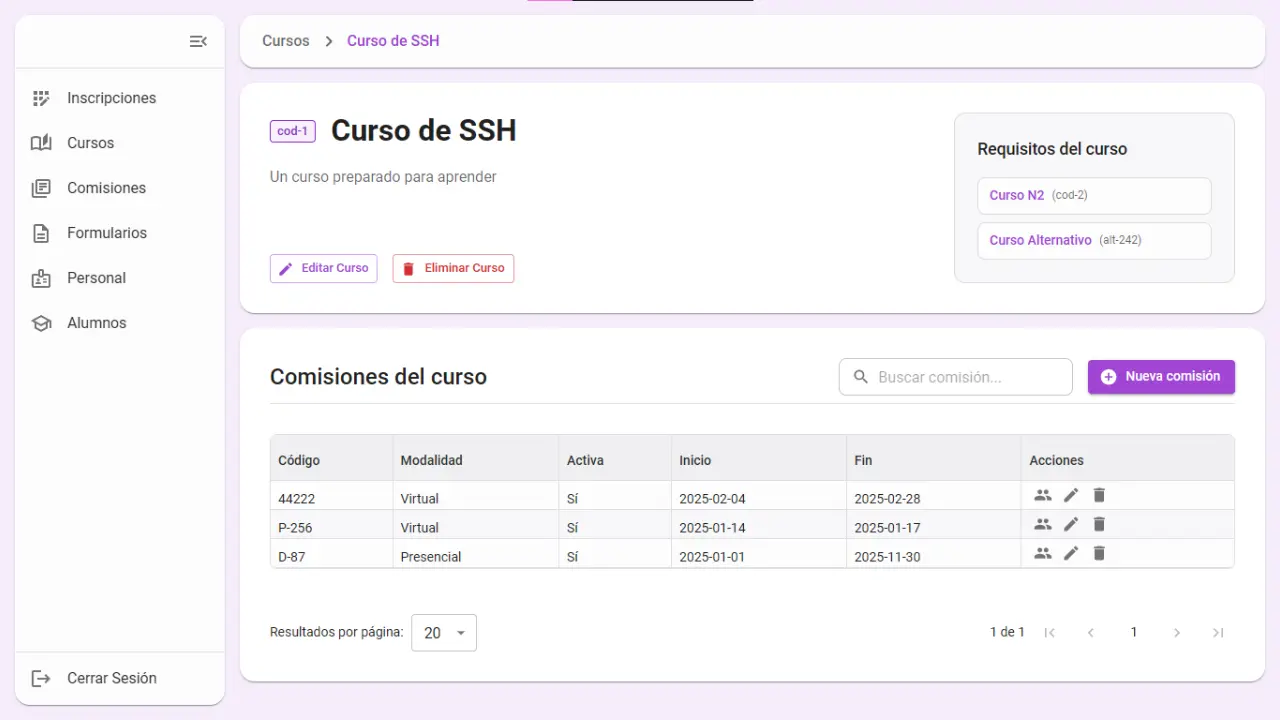Click the Comisiones sidebar icon
Viewport: 1280px width, 720px height.
click(41, 188)
